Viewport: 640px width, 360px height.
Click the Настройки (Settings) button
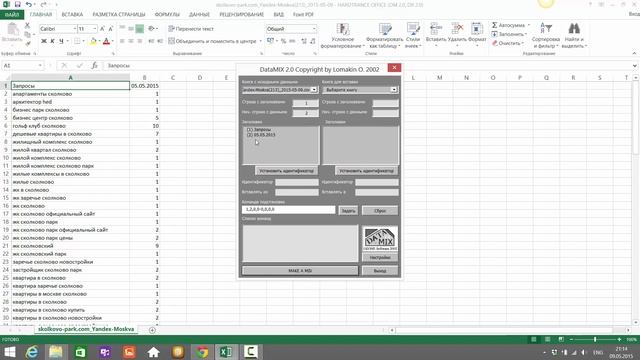click(380, 258)
